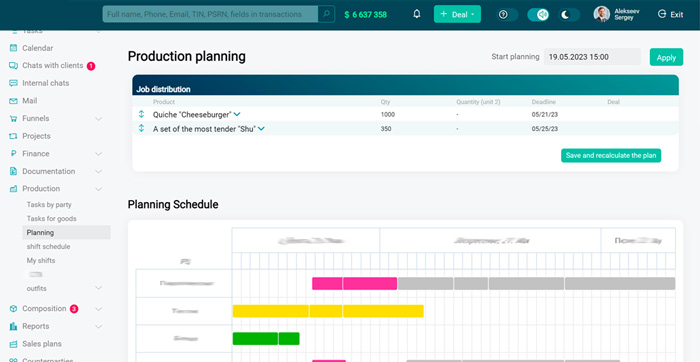Image resolution: width=700 pixels, height=362 pixels.
Task: Click the user avatar of Alekseev Sergey
Action: tap(601, 14)
